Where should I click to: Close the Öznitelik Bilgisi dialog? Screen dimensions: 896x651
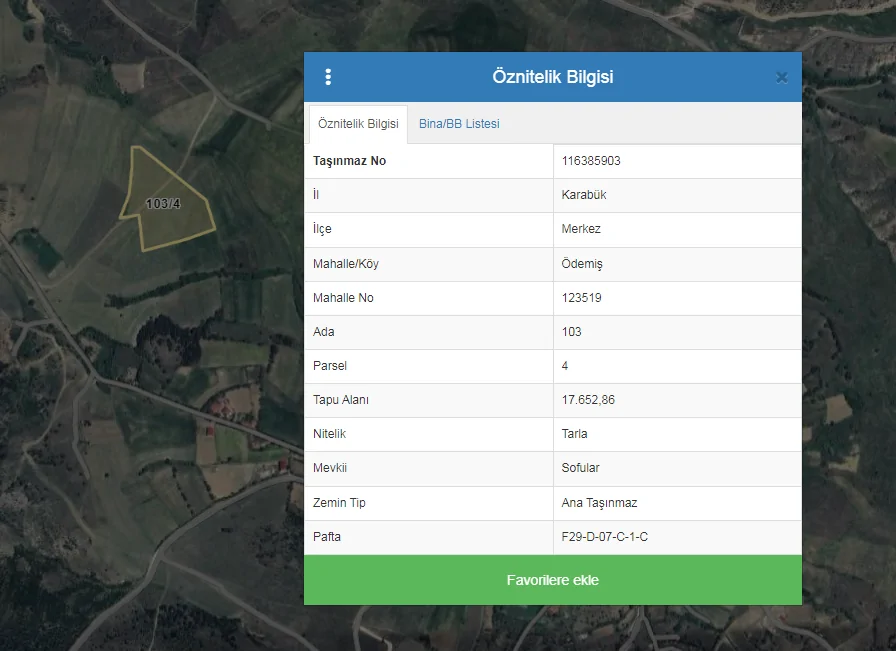coord(781,77)
